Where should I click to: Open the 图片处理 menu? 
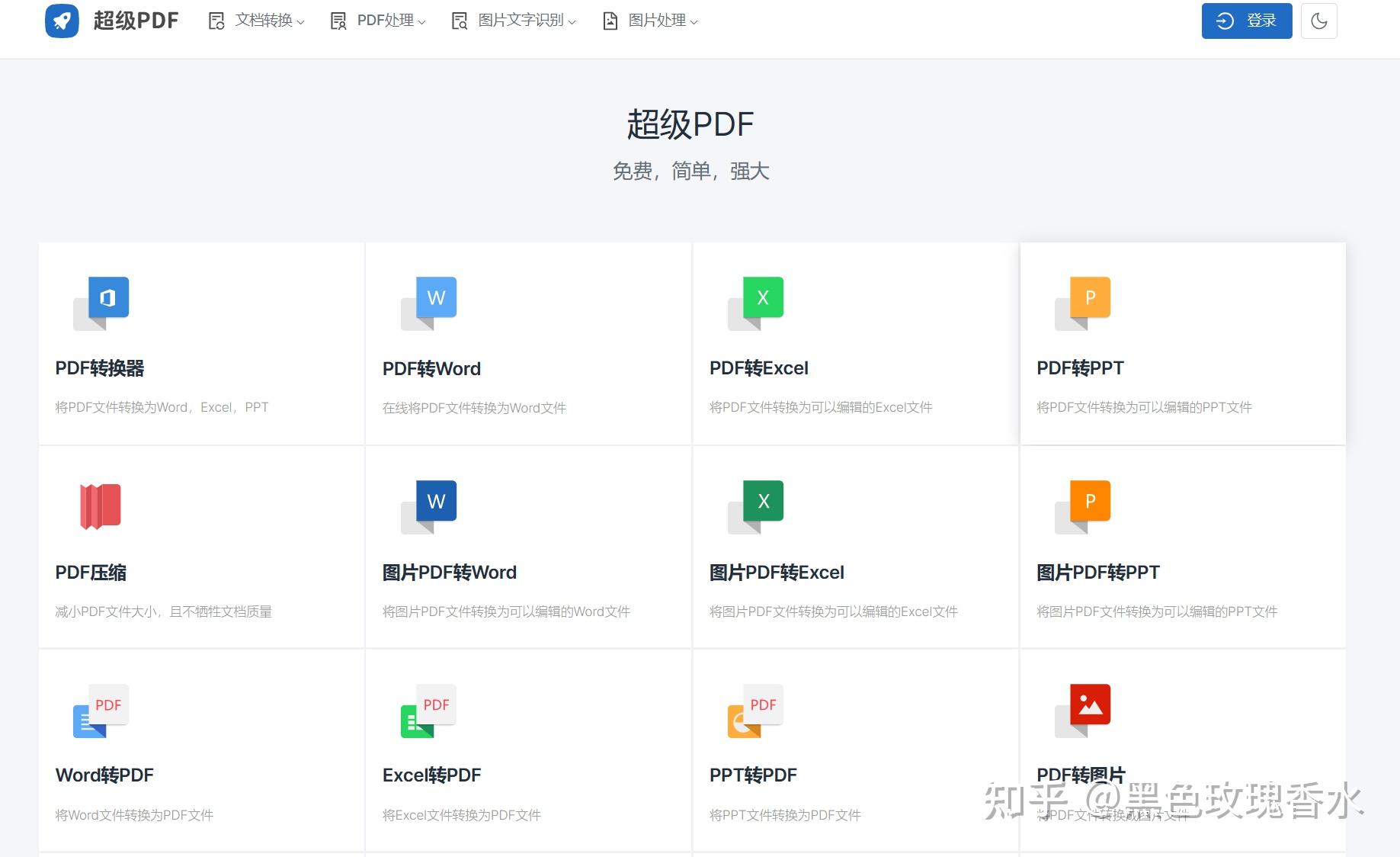click(650, 21)
